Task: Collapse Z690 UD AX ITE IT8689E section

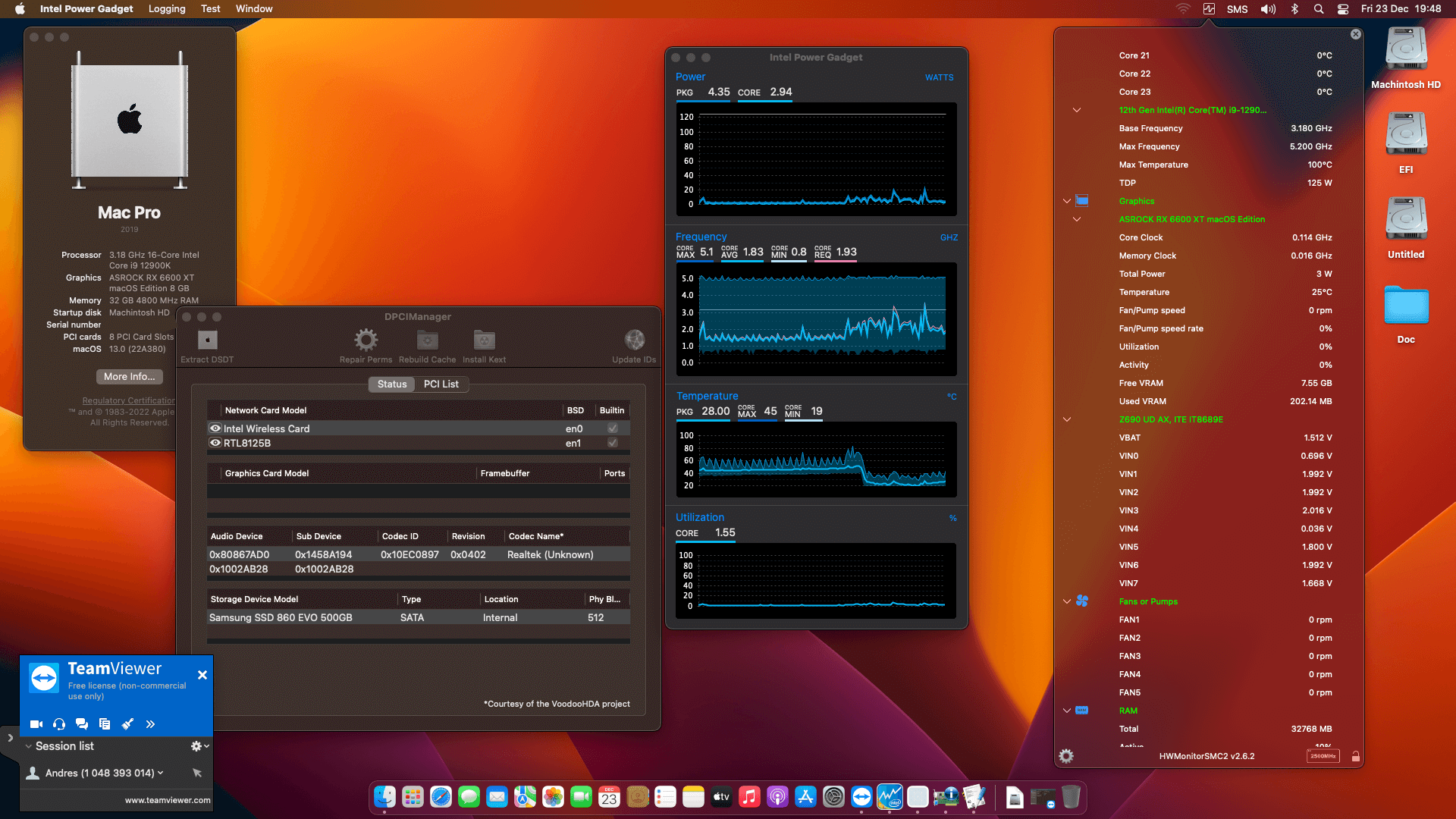Action: (1067, 419)
